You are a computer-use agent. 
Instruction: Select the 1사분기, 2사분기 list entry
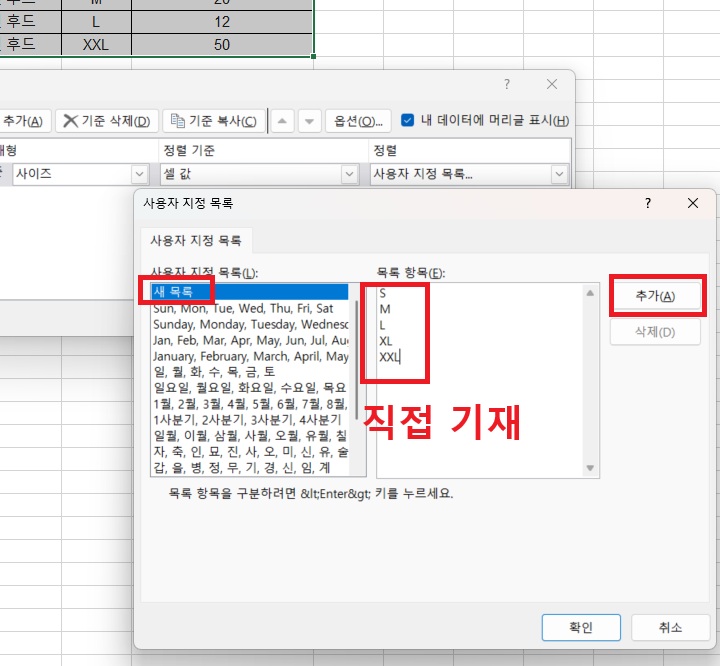[x=249, y=419]
